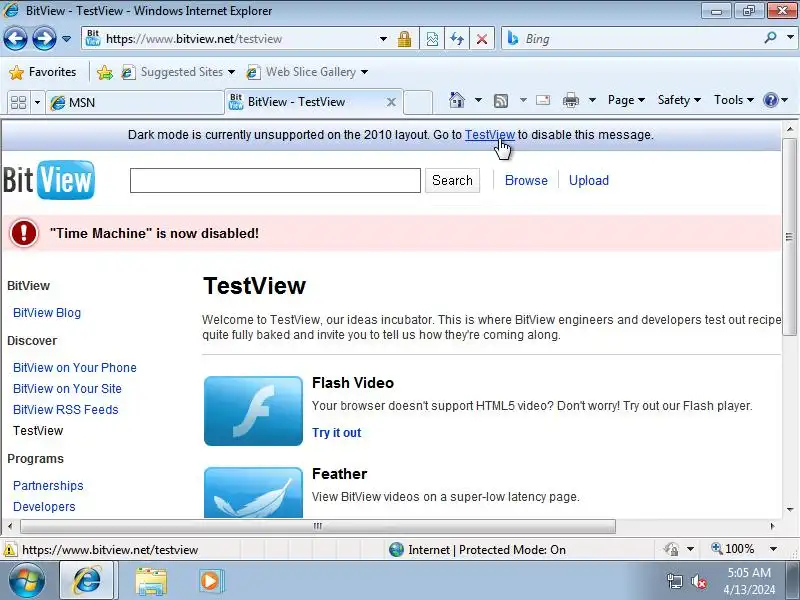
Task: Click the 100% zoom level button
Action: point(732,549)
